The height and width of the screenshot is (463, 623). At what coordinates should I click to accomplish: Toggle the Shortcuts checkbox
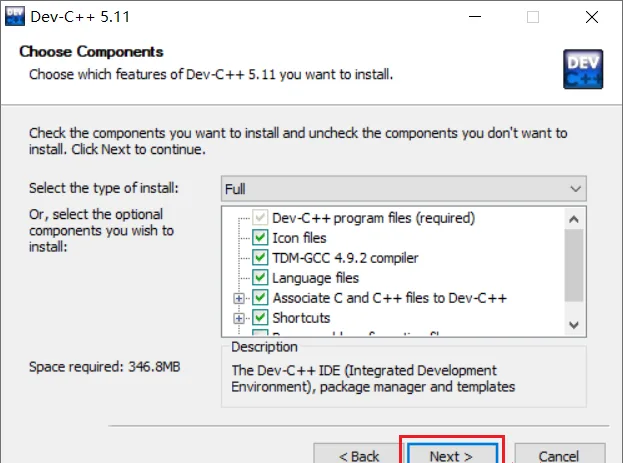[260, 318]
